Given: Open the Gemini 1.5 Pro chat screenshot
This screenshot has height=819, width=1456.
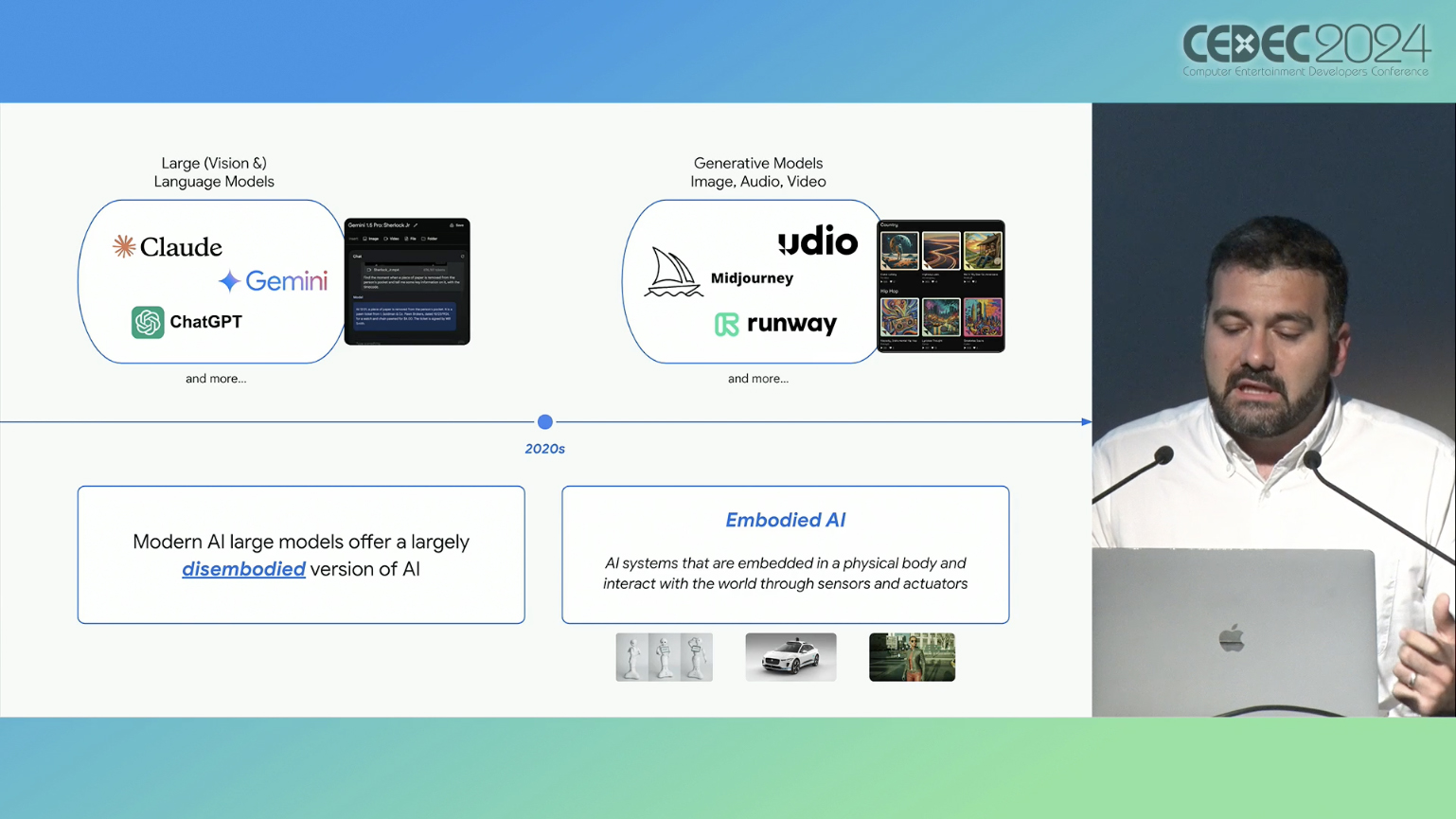Looking at the screenshot, I should click(x=407, y=282).
